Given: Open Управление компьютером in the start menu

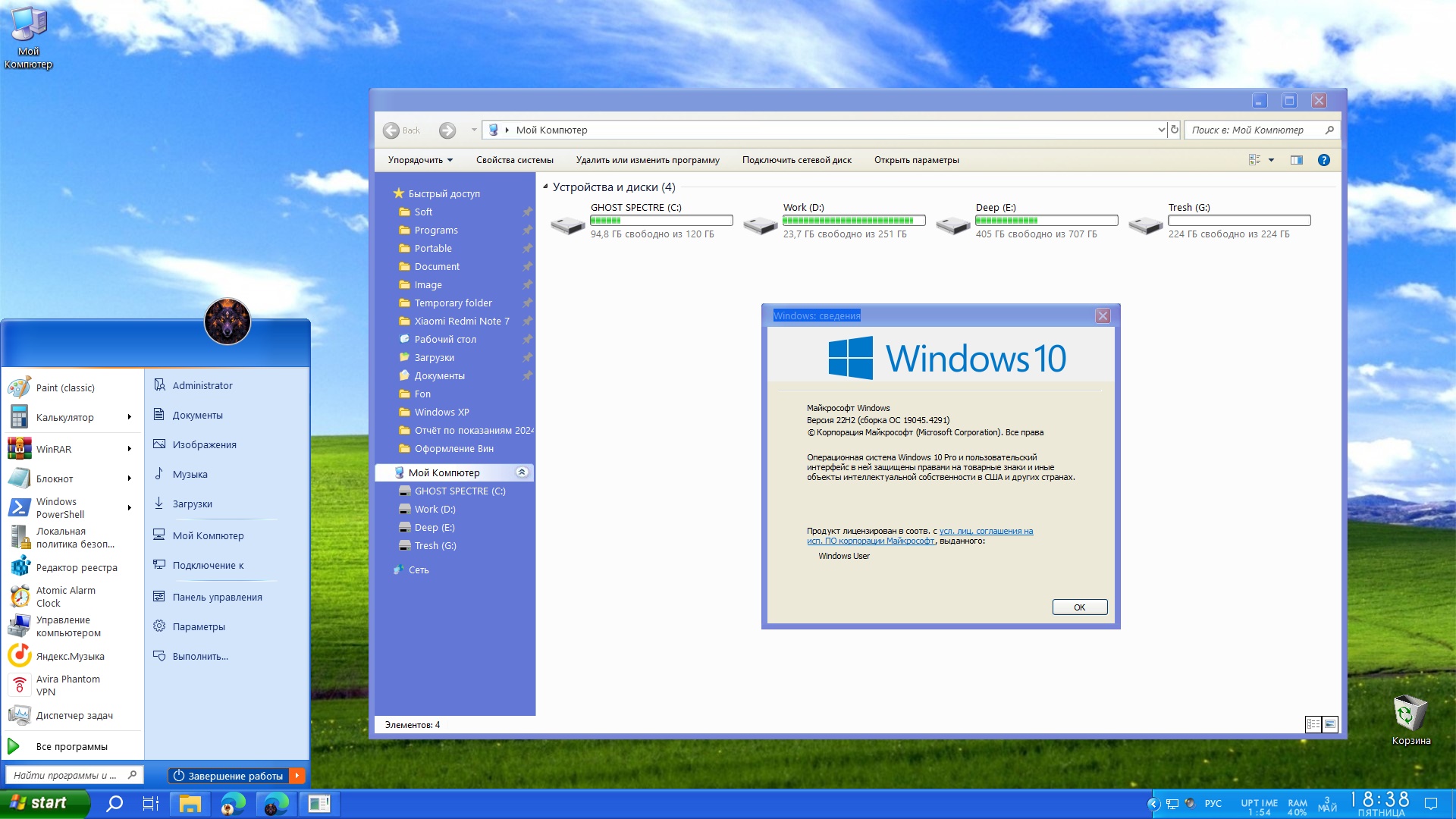Looking at the screenshot, I should 72,626.
